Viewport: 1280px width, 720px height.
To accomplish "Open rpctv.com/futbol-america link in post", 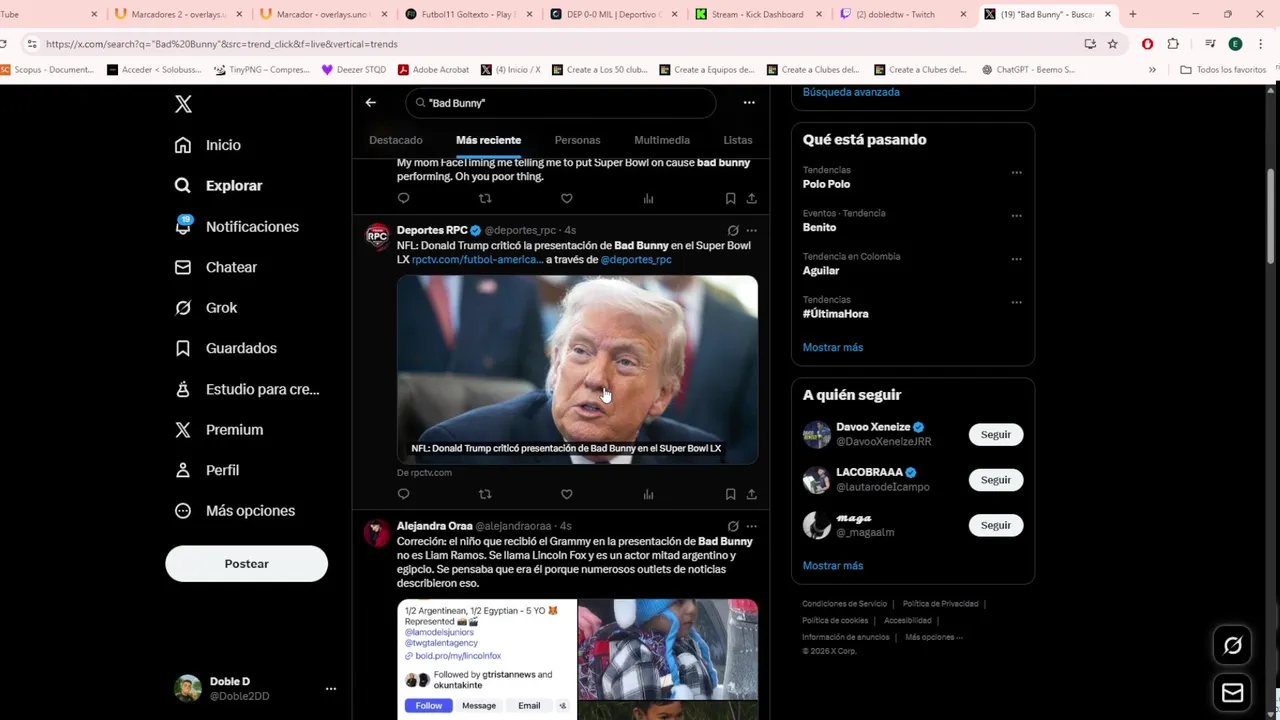I will (x=477, y=259).
